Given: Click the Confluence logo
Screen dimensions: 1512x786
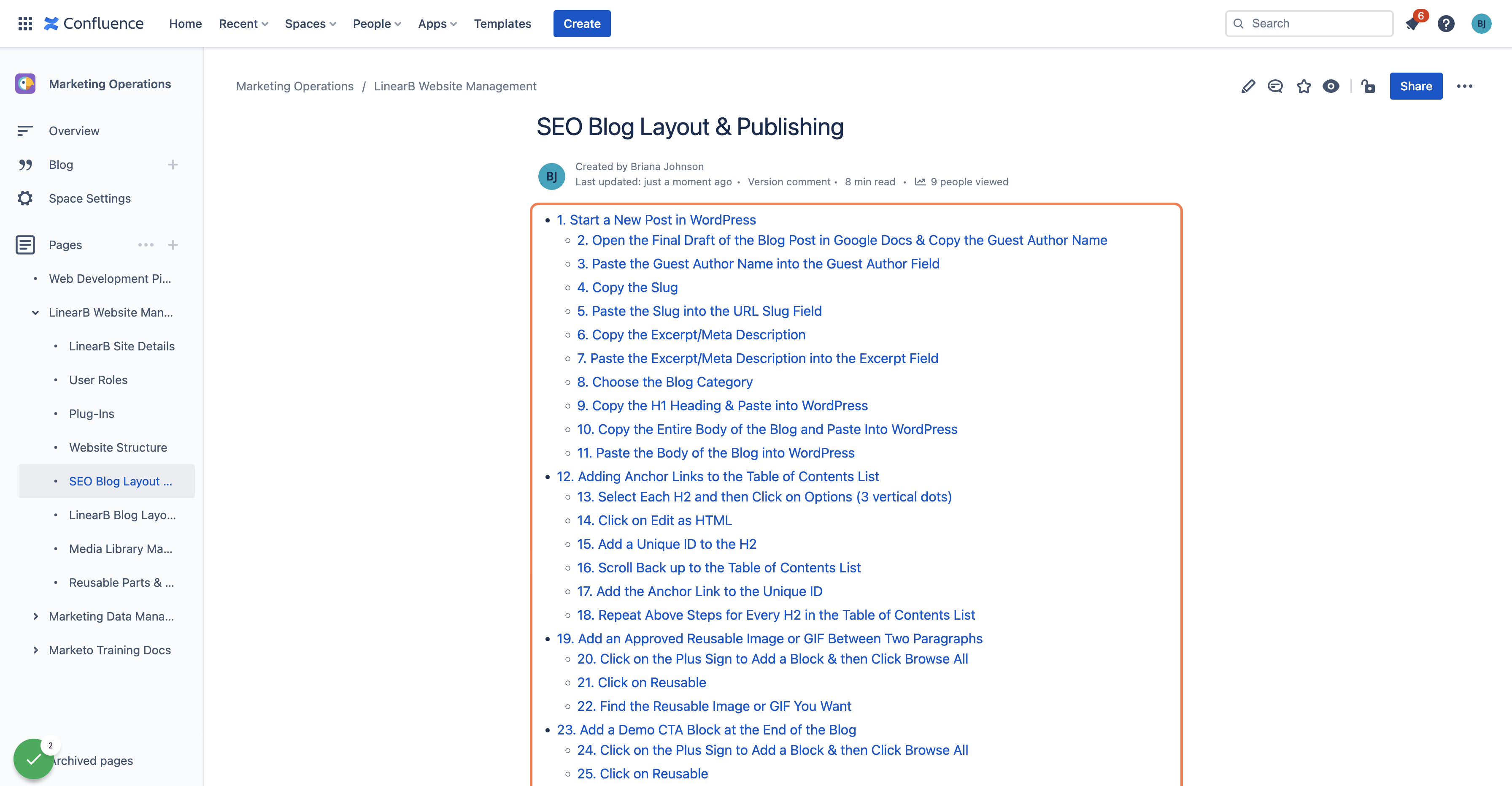Looking at the screenshot, I should (x=94, y=24).
